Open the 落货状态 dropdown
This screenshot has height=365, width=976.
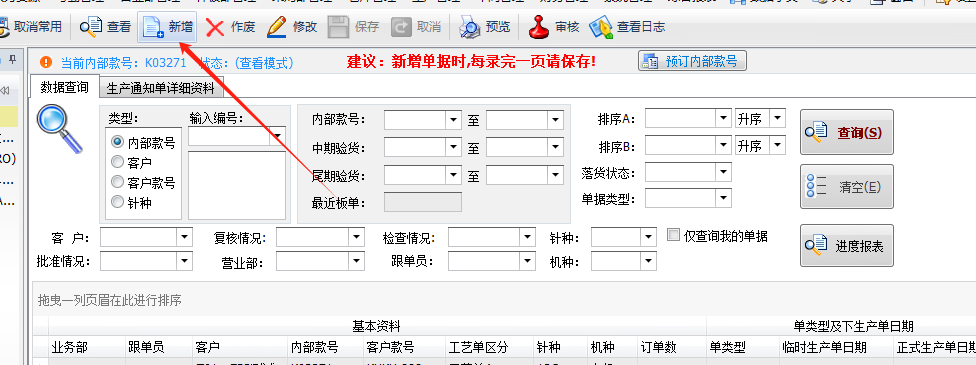click(x=723, y=172)
